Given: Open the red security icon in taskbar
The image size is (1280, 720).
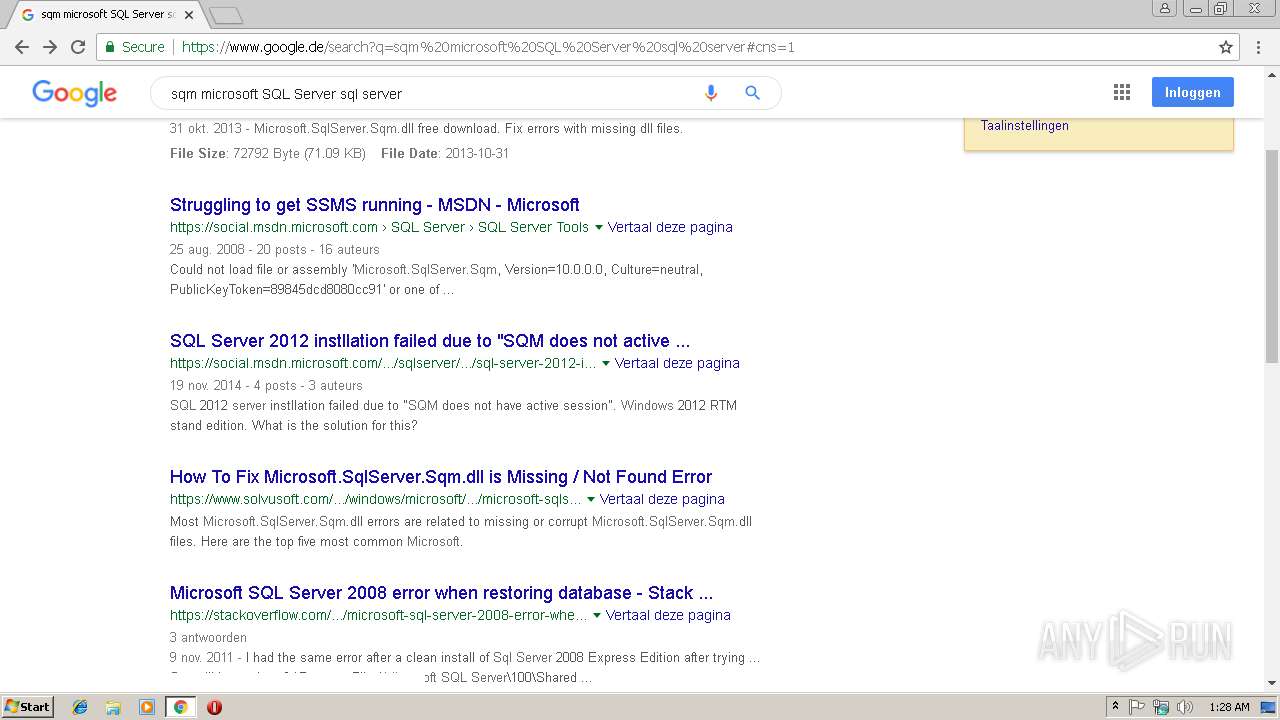Looking at the screenshot, I should 214,707.
